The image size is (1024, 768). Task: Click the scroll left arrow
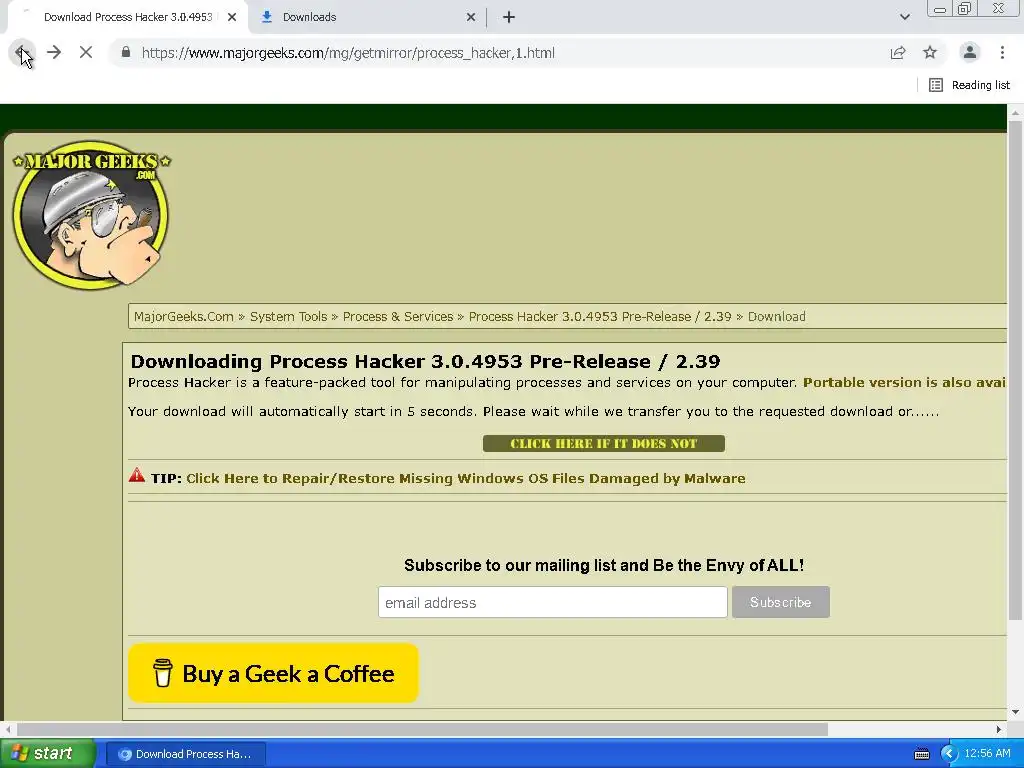pyautogui.click(x=8, y=729)
